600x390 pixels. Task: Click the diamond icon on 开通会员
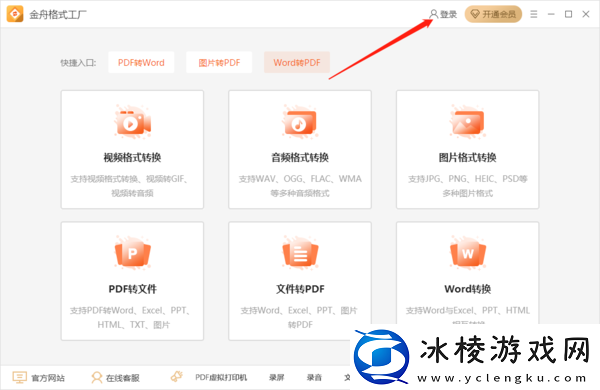click(x=475, y=14)
